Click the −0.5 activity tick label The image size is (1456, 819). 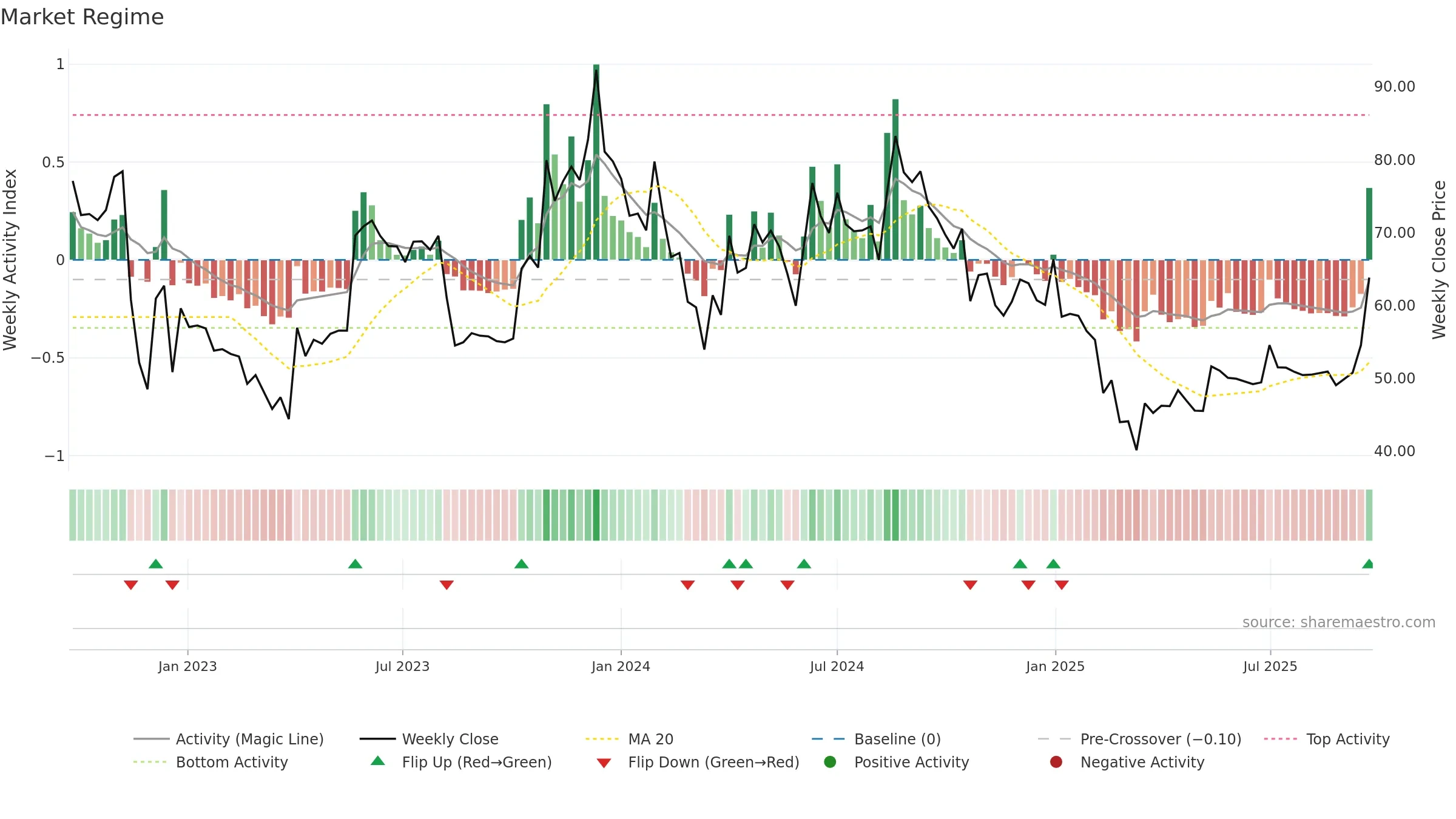point(48,358)
